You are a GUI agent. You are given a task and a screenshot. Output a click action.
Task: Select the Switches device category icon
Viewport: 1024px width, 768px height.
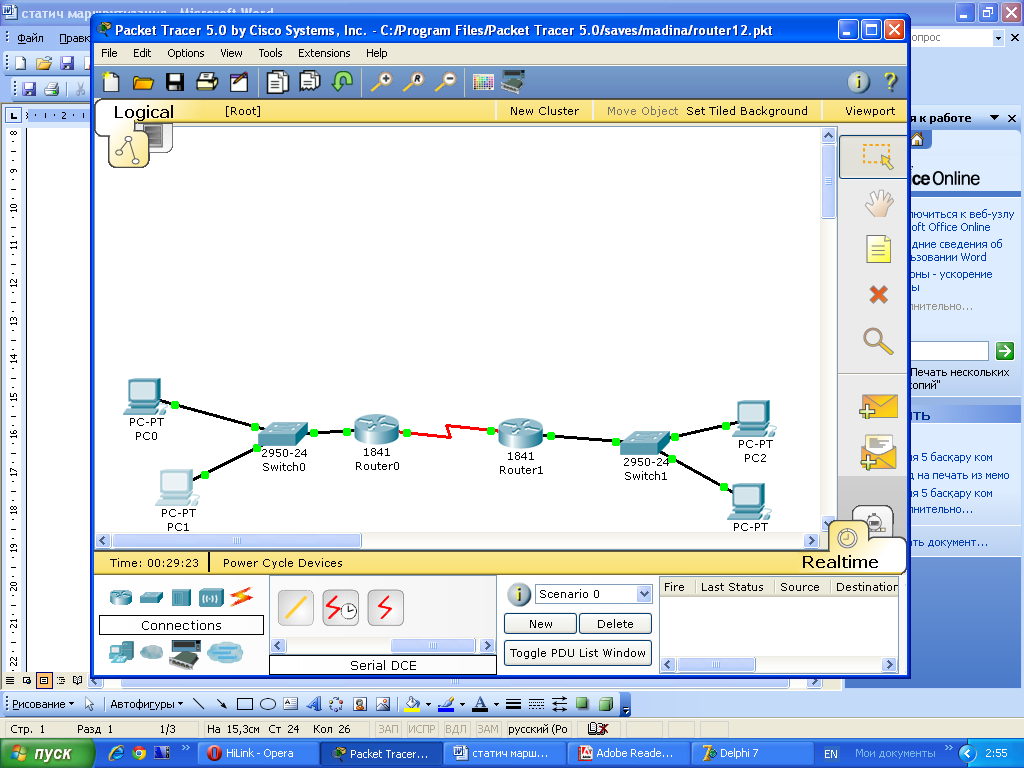tap(151, 597)
